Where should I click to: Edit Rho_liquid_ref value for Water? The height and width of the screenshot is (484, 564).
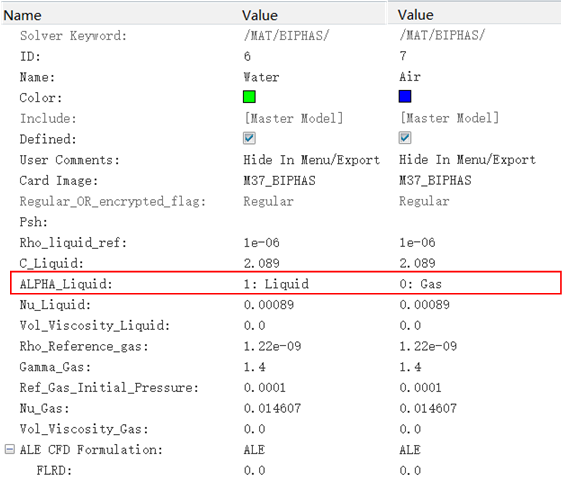(x=261, y=243)
